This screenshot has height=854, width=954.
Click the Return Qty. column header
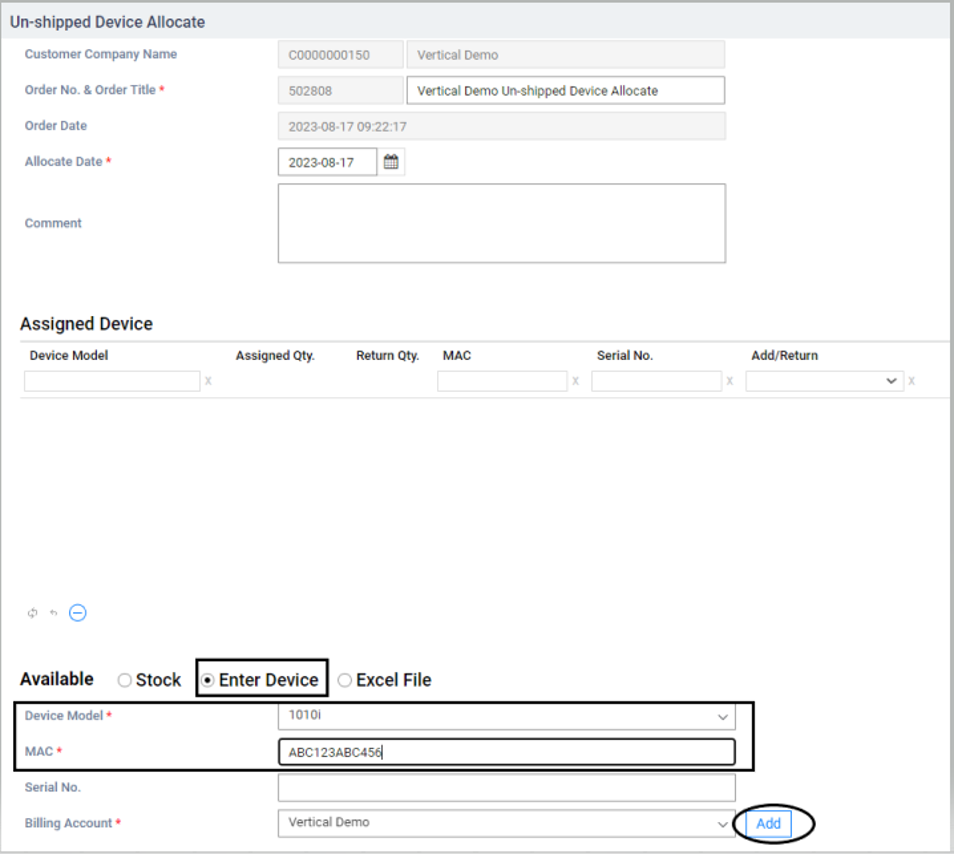pyautogui.click(x=388, y=355)
